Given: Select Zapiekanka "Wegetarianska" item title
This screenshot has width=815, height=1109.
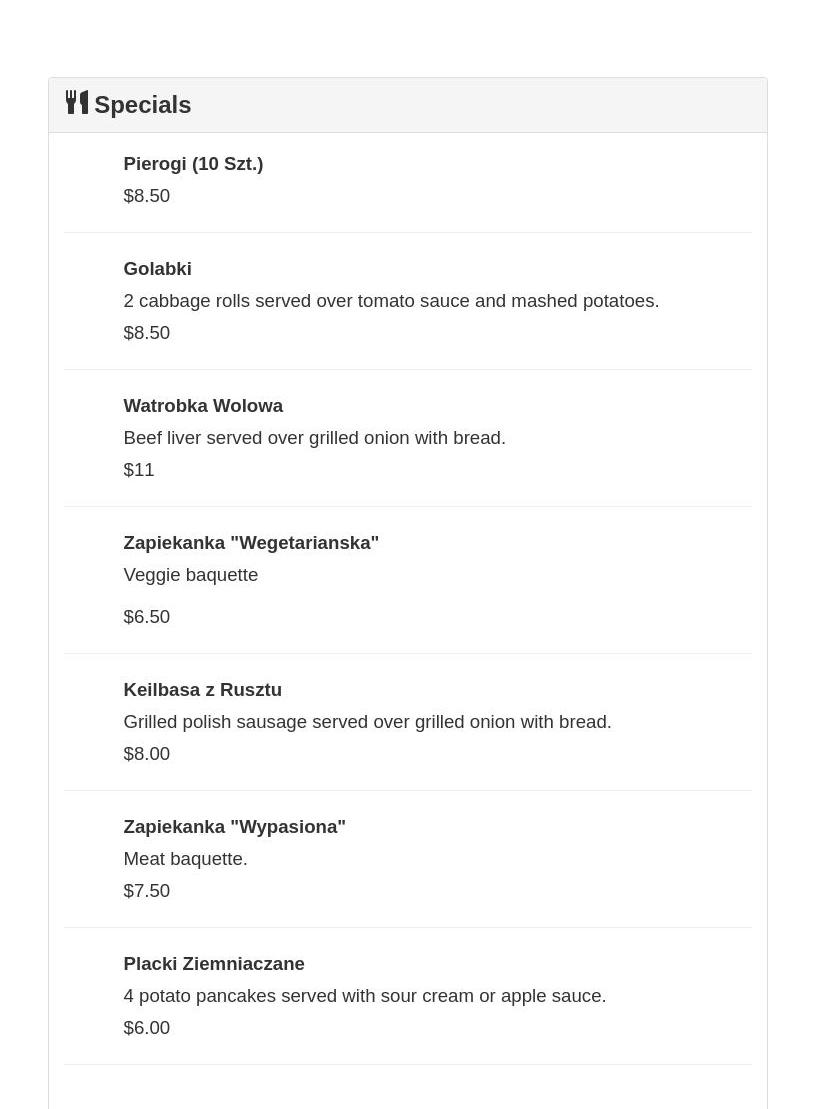Looking at the screenshot, I should 251,543.
